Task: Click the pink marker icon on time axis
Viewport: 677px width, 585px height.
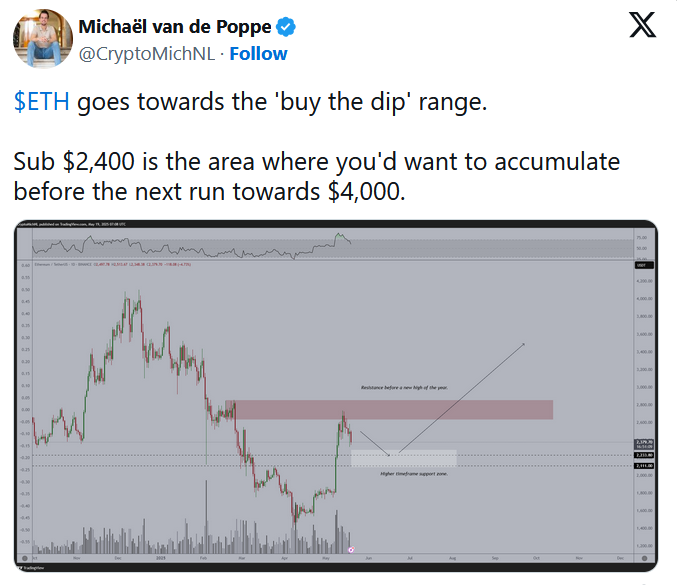Action: 351,550
